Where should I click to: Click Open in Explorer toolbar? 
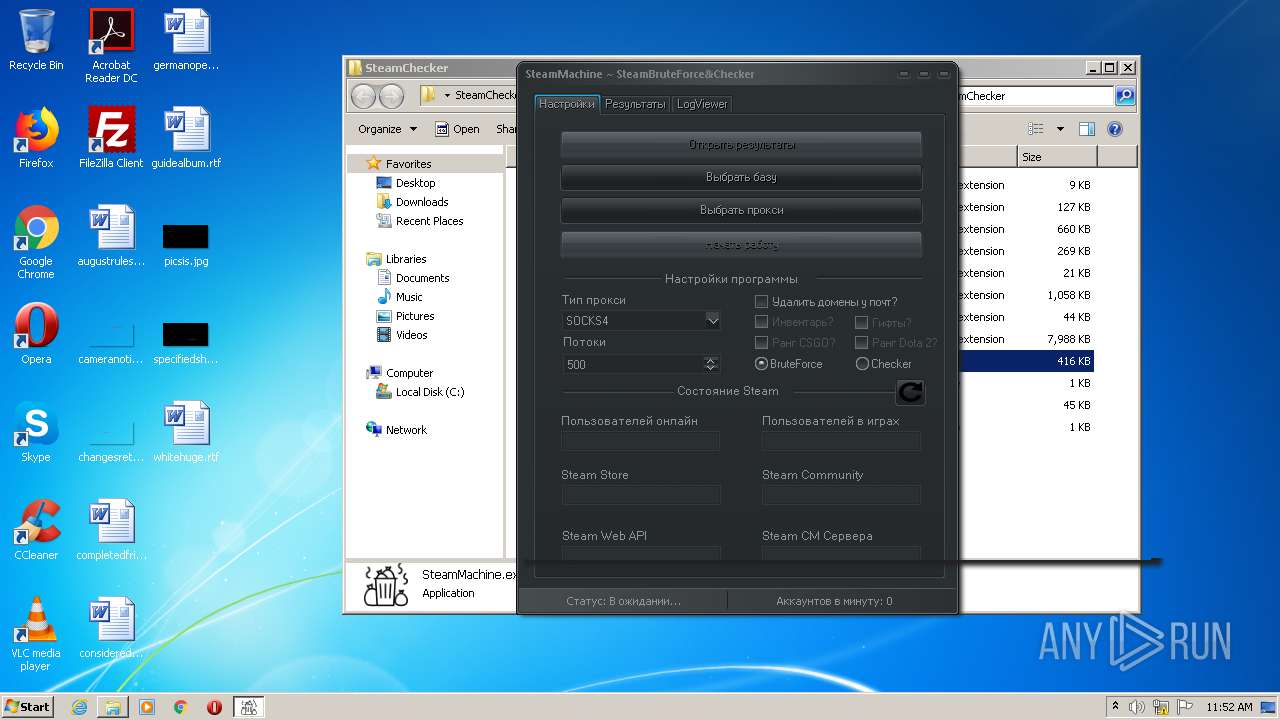tap(458, 129)
